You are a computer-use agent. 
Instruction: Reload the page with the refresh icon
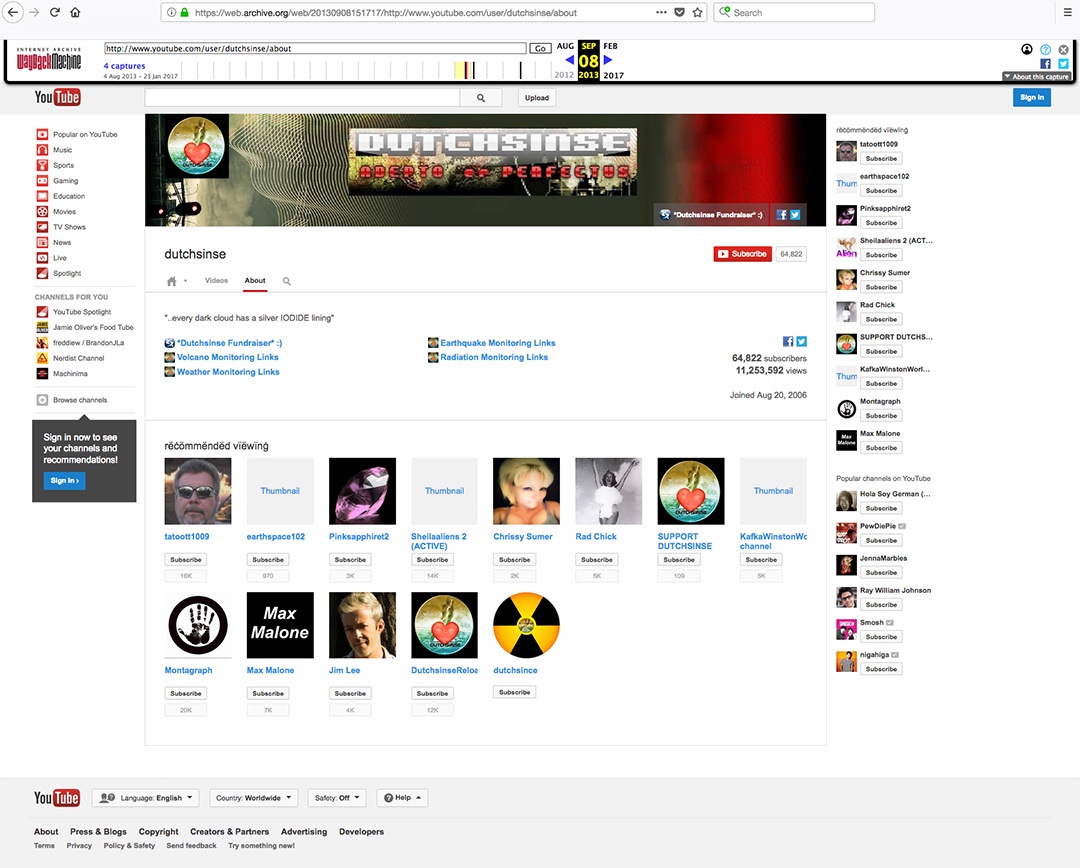click(x=54, y=12)
